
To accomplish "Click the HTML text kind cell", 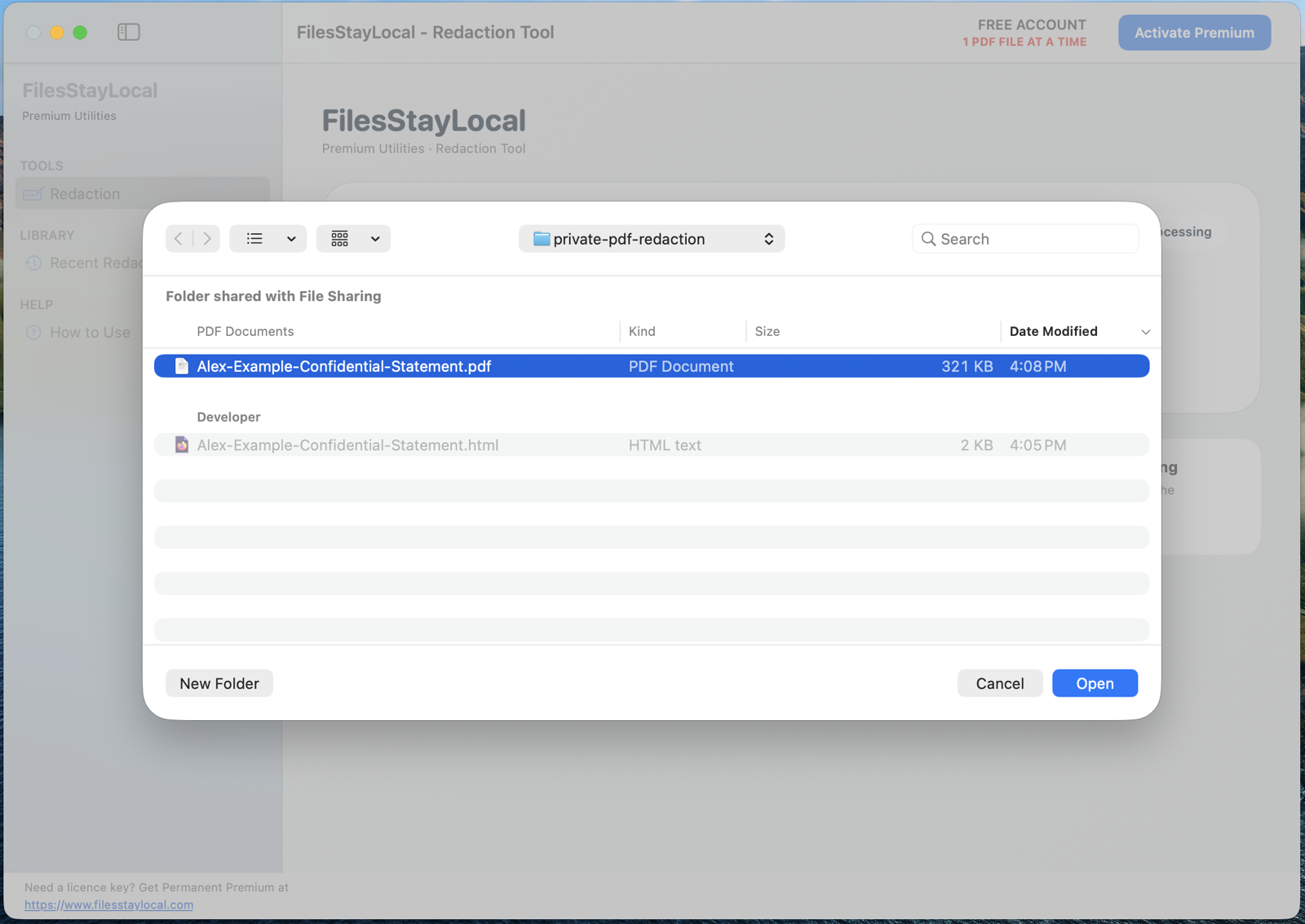I will pyautogui.click(x=665, y=445).
